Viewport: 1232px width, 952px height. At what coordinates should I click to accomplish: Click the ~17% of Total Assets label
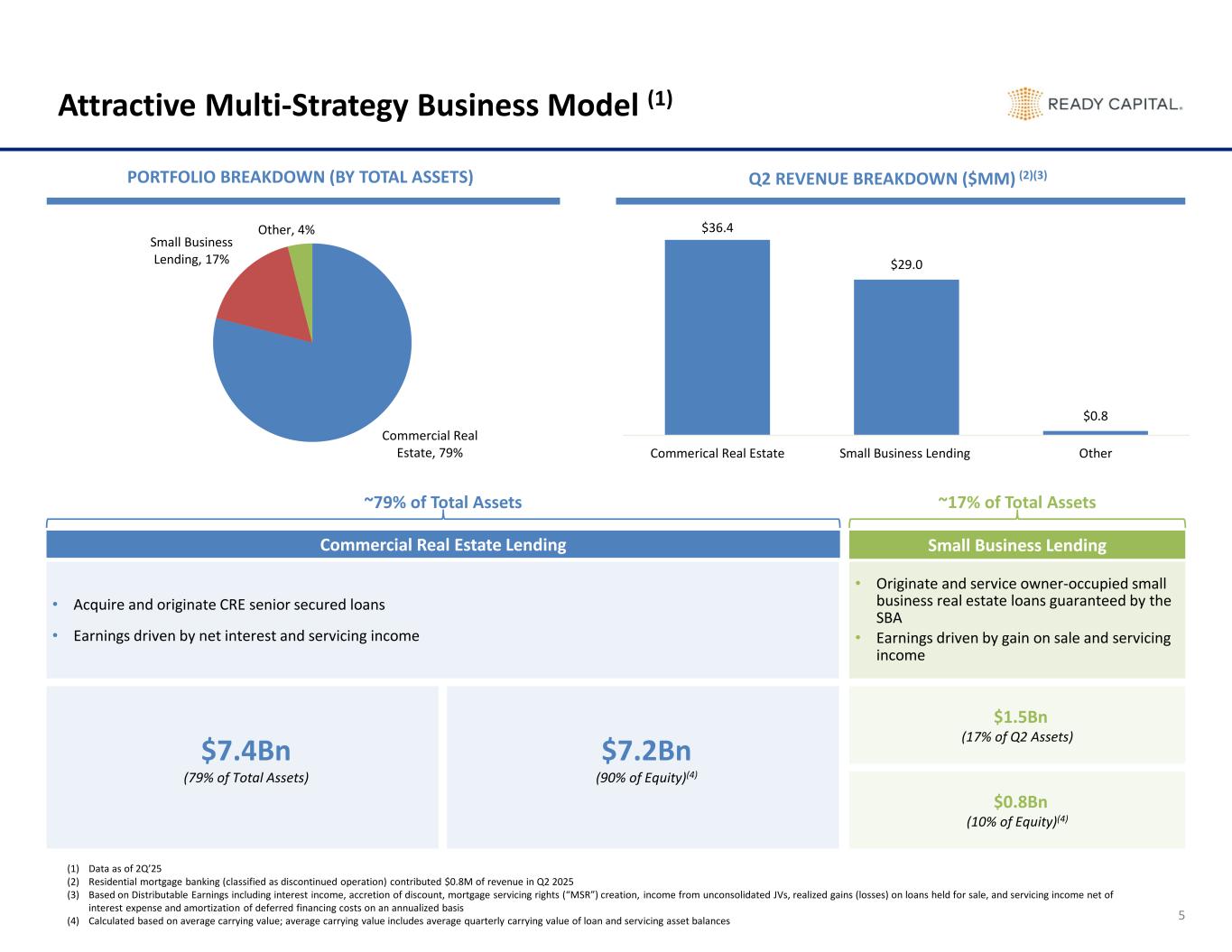coord(1016,503)
